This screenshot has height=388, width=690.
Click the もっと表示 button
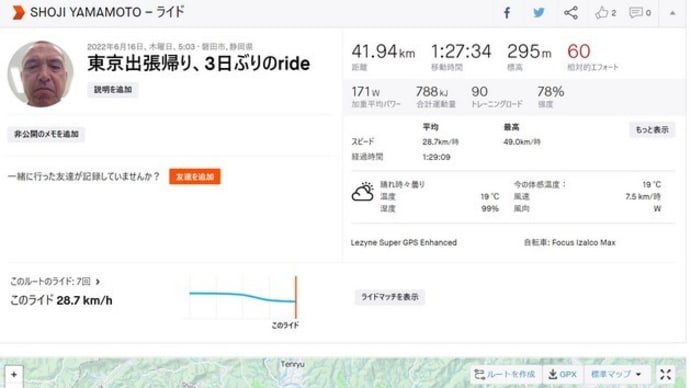point(652,130)
